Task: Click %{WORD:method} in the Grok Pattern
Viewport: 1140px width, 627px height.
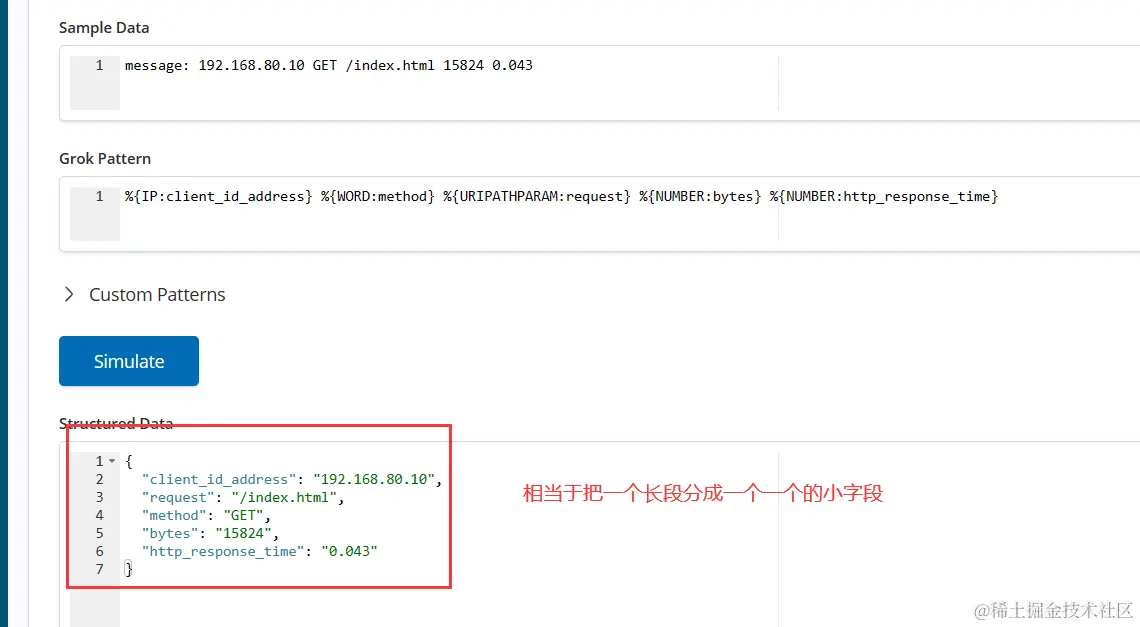Action: [377, 196]
